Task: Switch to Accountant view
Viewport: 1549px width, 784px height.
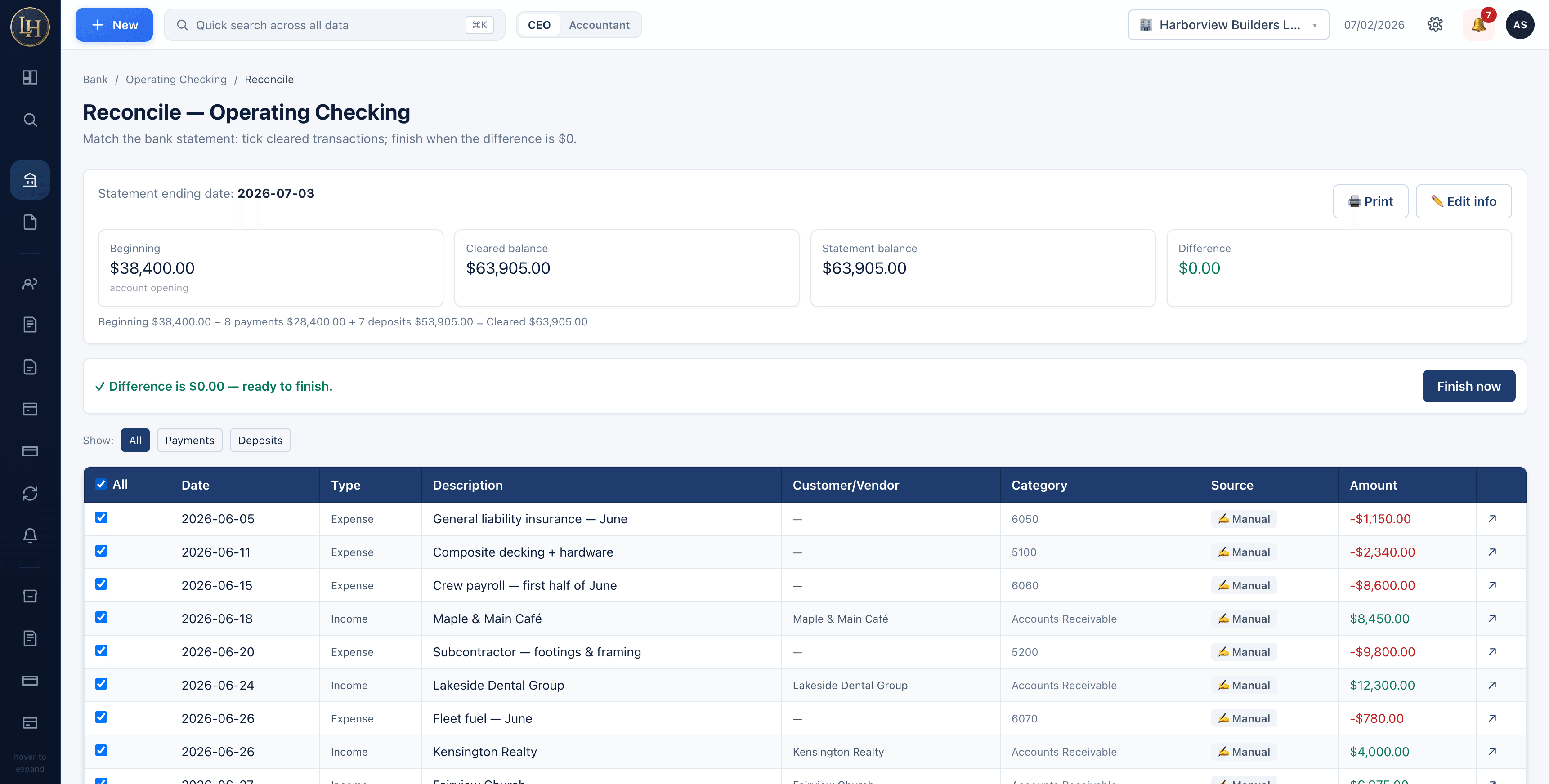Action: click(x=599, y=25)
